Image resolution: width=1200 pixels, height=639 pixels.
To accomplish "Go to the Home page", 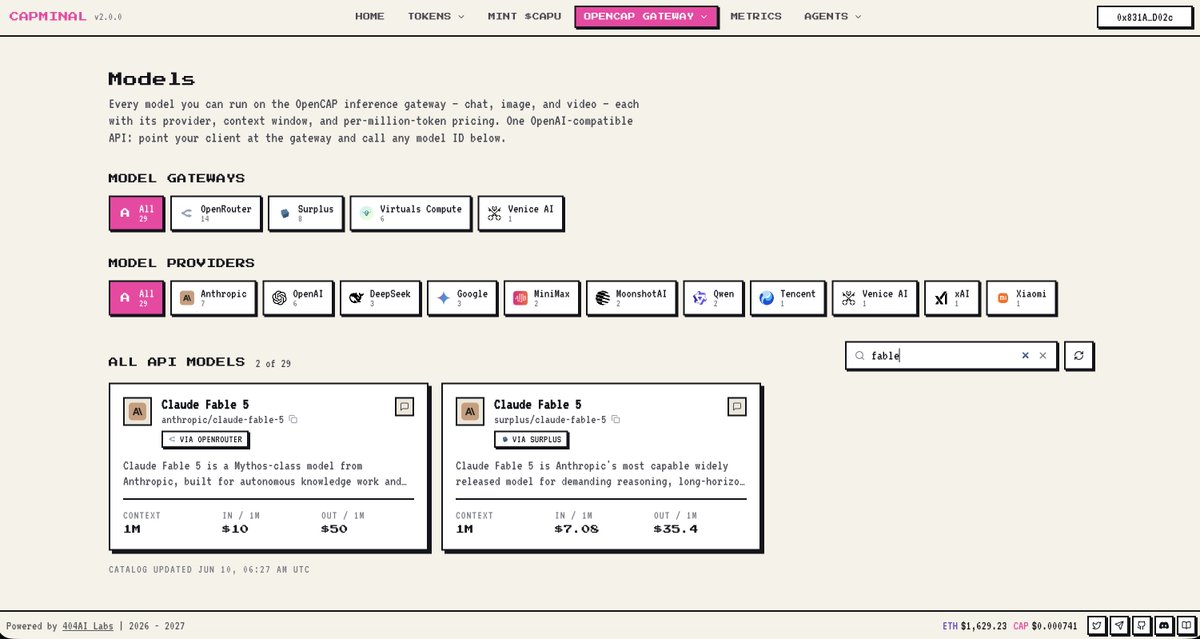I will (369, 16).
